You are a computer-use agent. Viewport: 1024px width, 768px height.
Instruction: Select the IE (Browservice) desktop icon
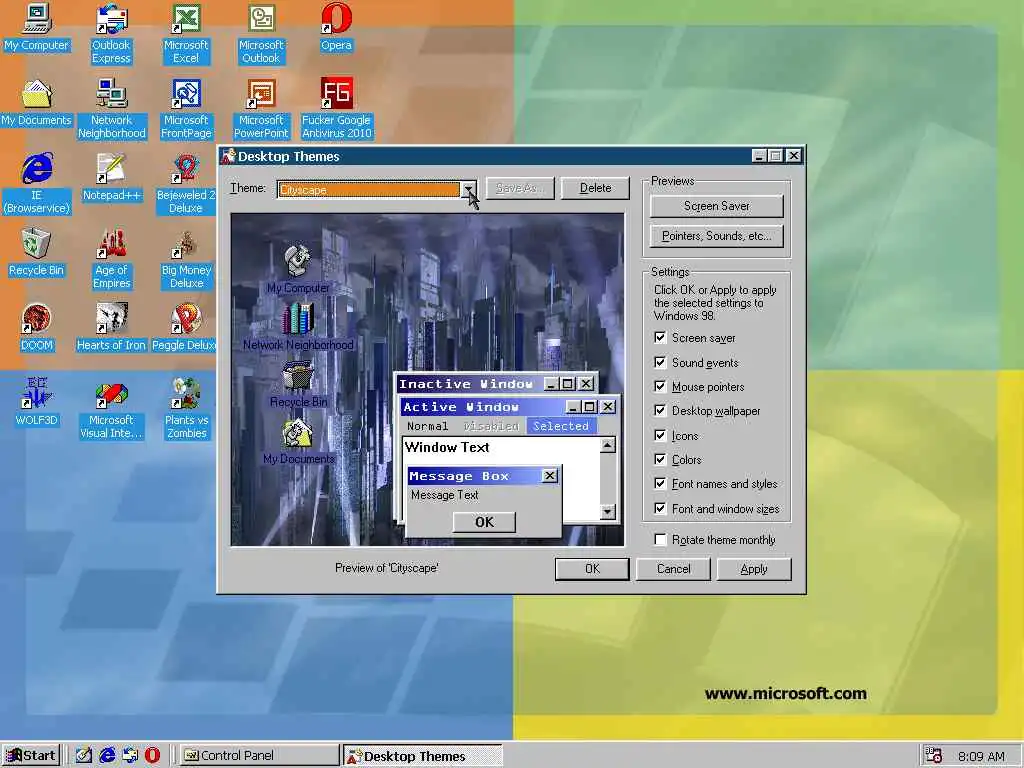[37, 184]
